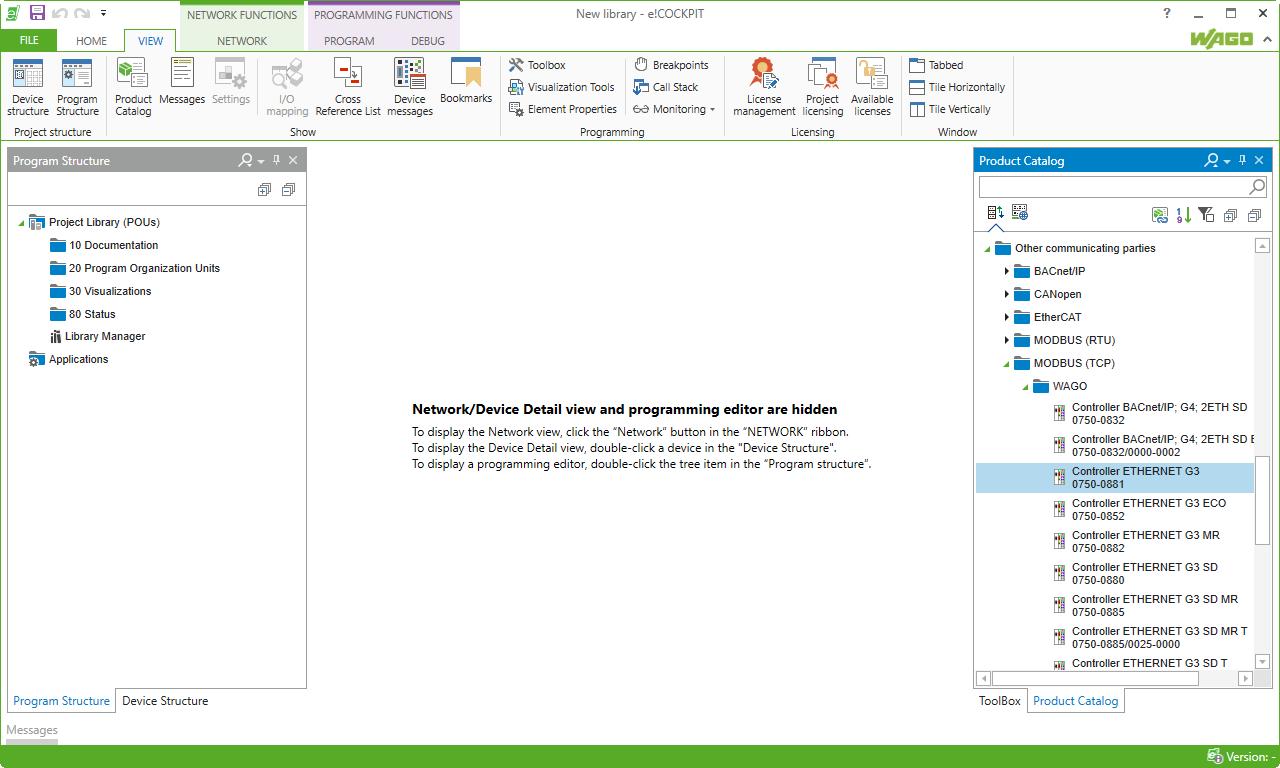This screenshot has height=768, width=1280.
Task: Open the Cross Reference List
Action: [x=348, y=87]
